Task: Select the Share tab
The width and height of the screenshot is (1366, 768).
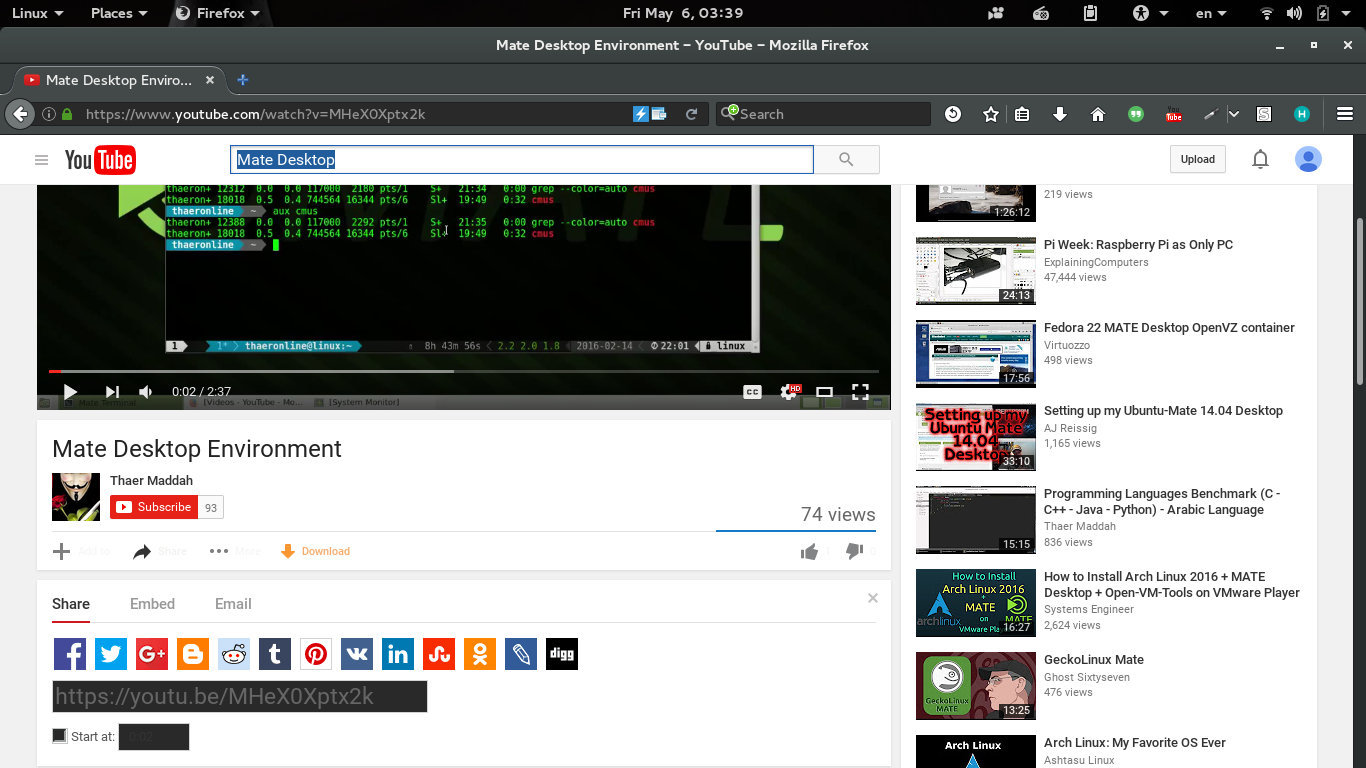Action: [x=71, y=604]
